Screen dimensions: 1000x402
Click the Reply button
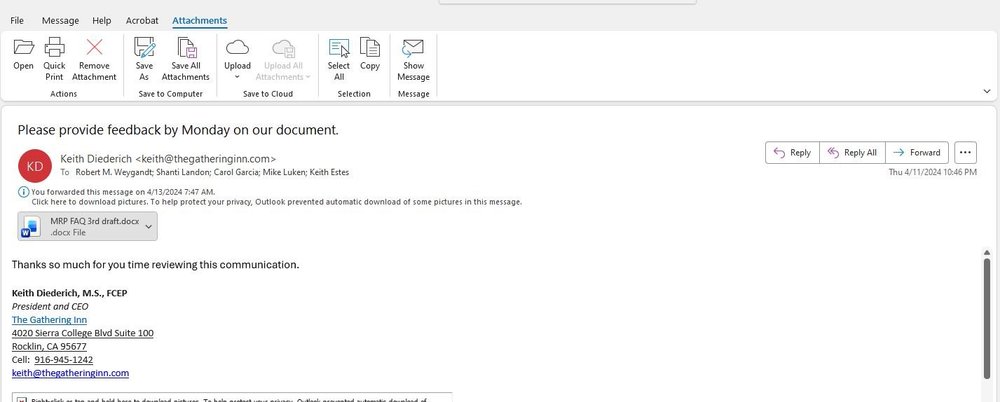(792, 153)
